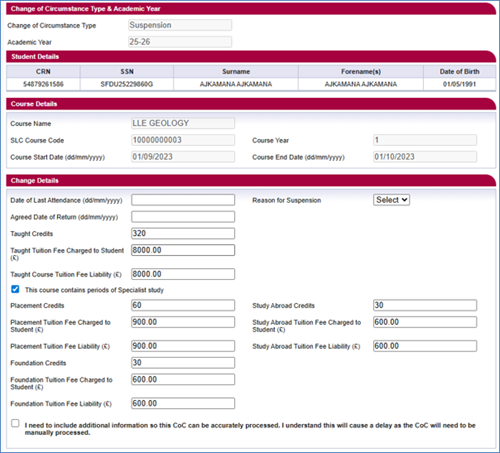Open the Reason for Suspension dropdown
500x453 pixels.
pyautogui.click(x=391, y=200)
